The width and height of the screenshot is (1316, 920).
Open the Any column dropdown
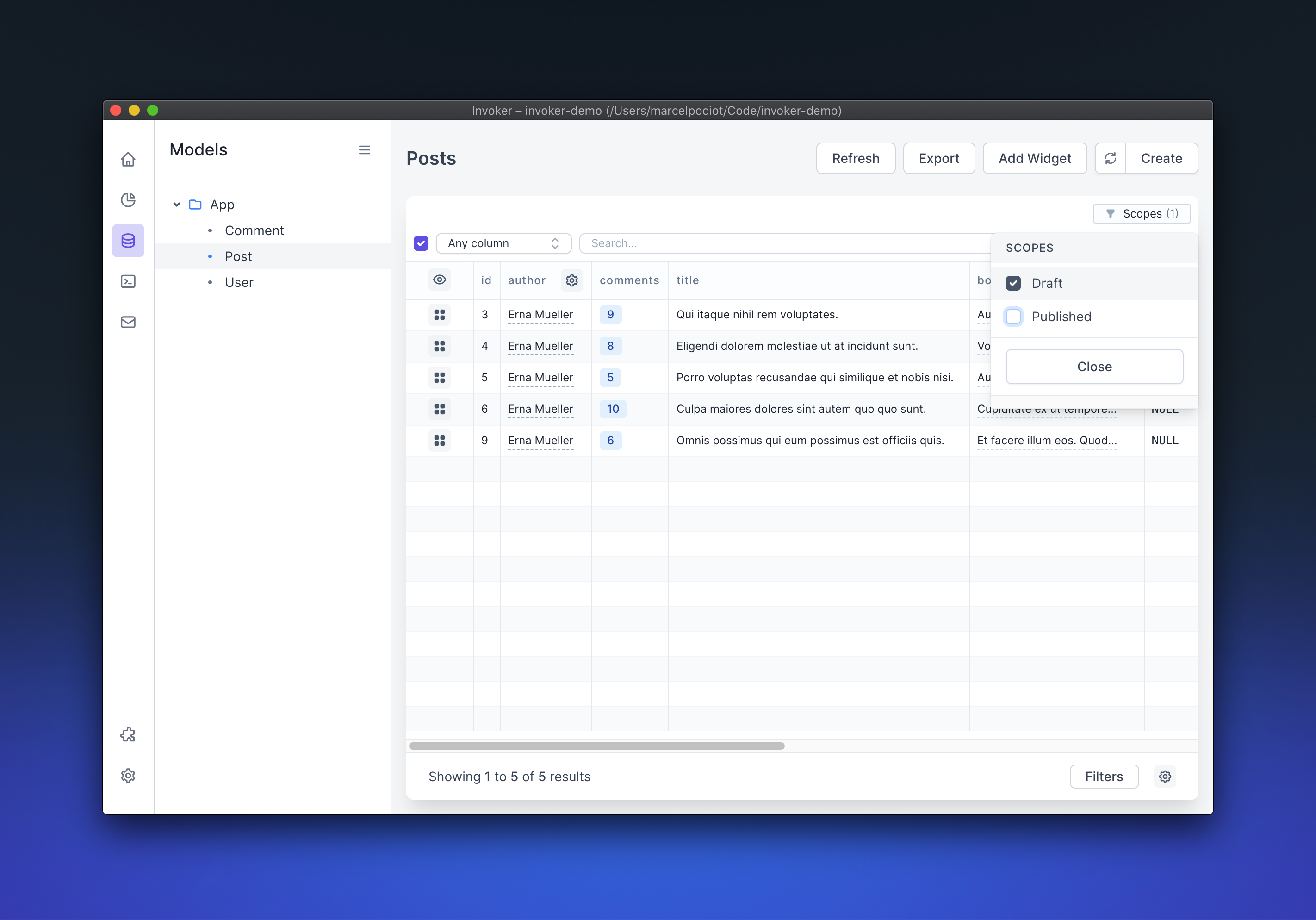pos(503,243)
